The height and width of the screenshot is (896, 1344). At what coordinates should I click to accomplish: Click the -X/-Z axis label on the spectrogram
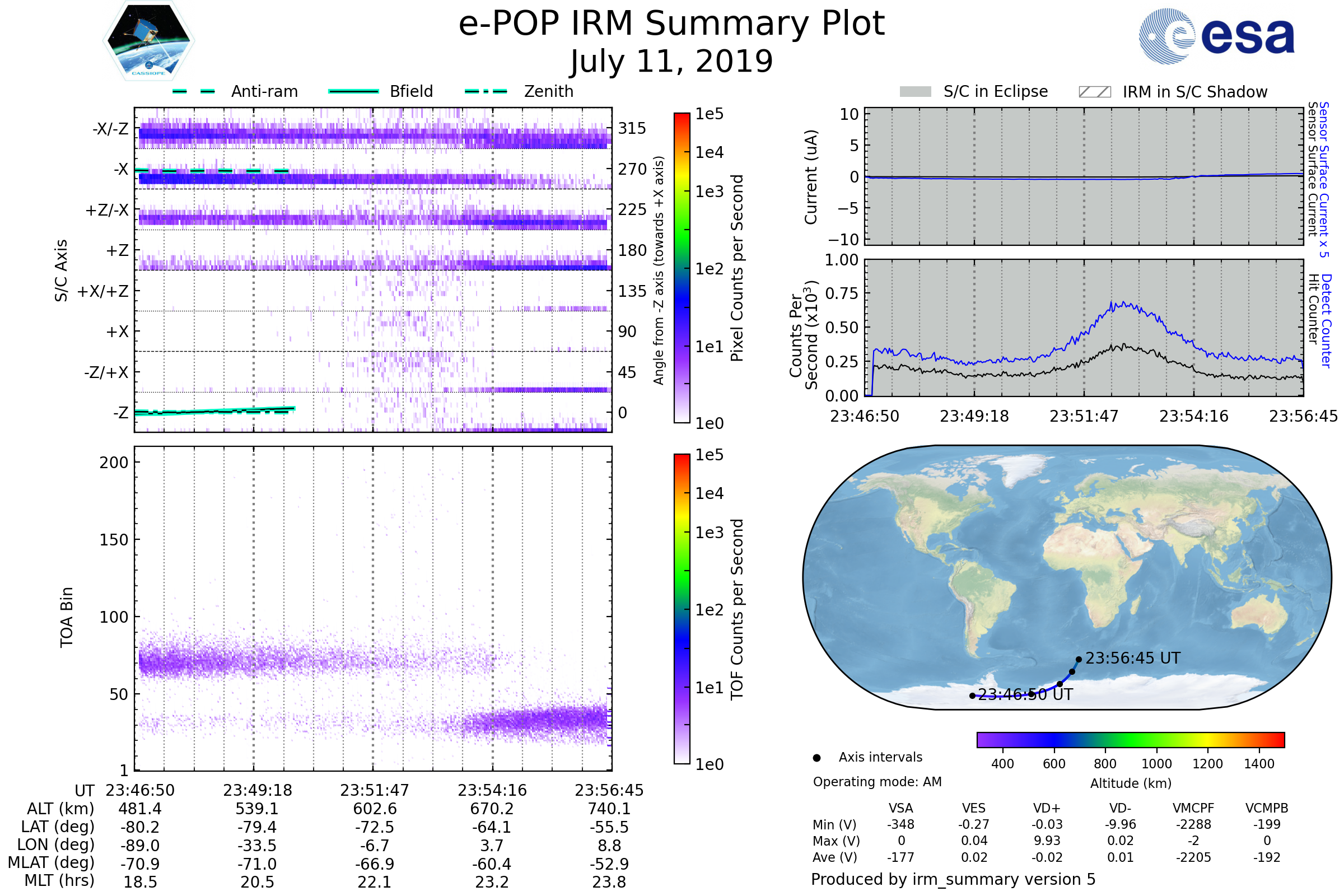click(x=111, y=129)
